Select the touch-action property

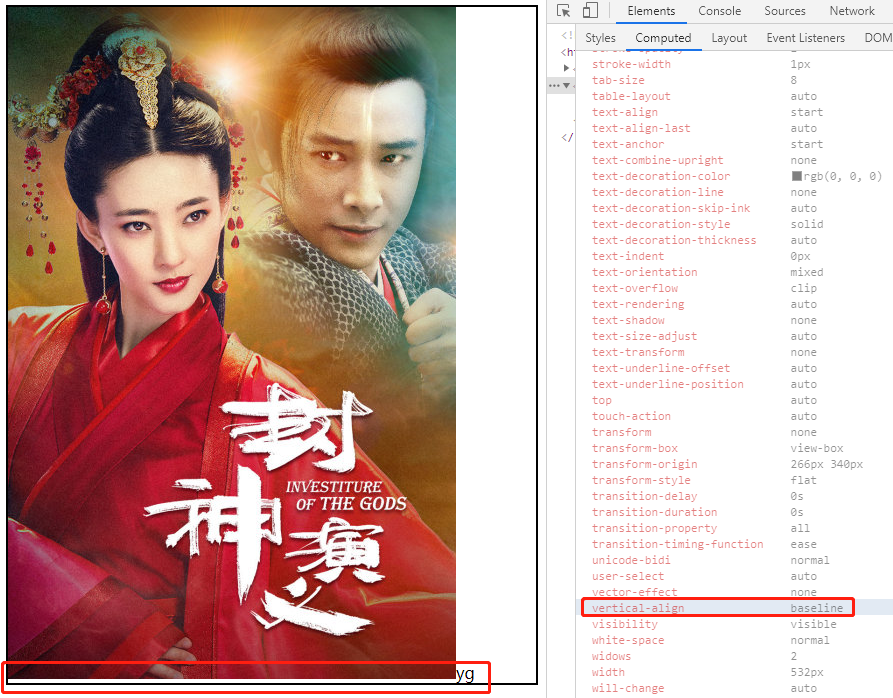[631, 416]
